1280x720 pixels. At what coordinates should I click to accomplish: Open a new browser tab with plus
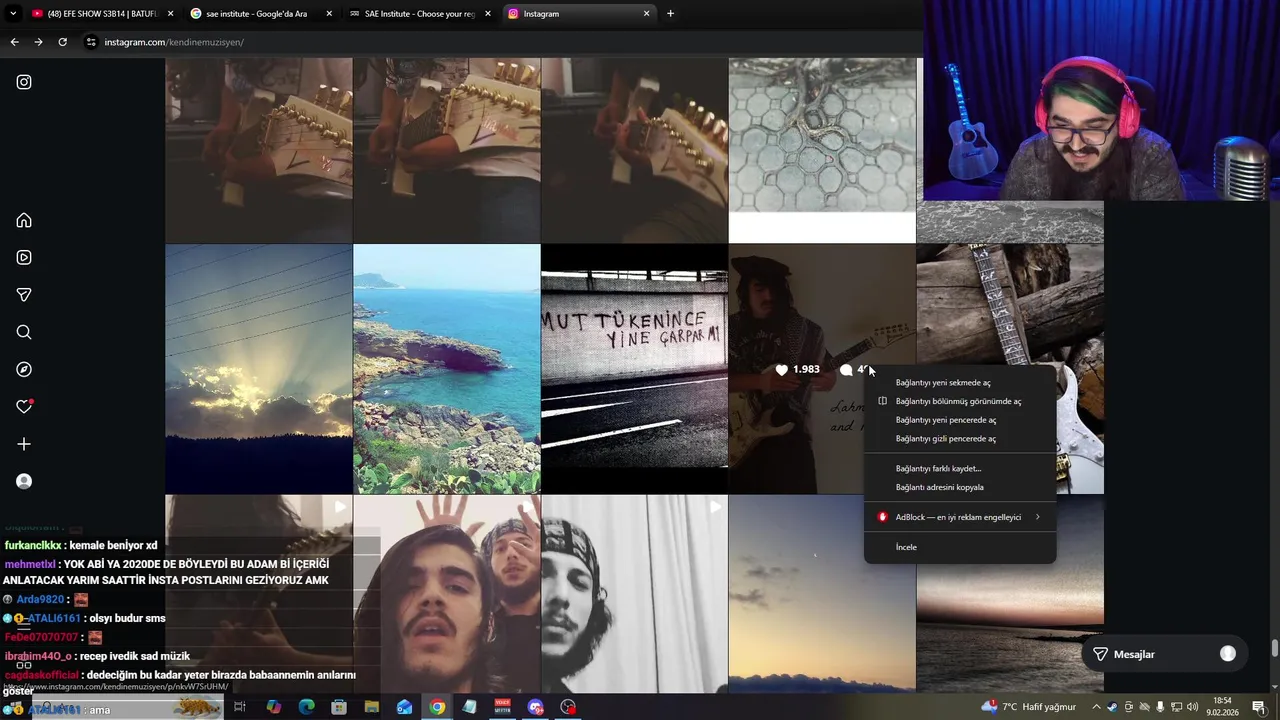click(670, 14)
